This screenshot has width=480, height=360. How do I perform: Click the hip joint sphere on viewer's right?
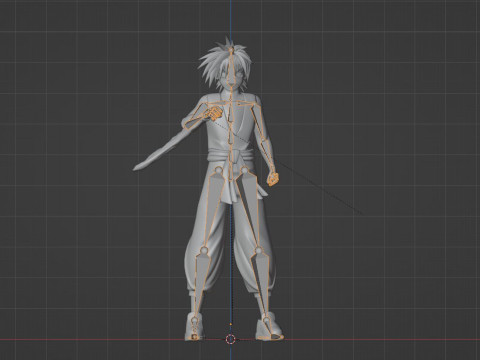pos(245,171)
